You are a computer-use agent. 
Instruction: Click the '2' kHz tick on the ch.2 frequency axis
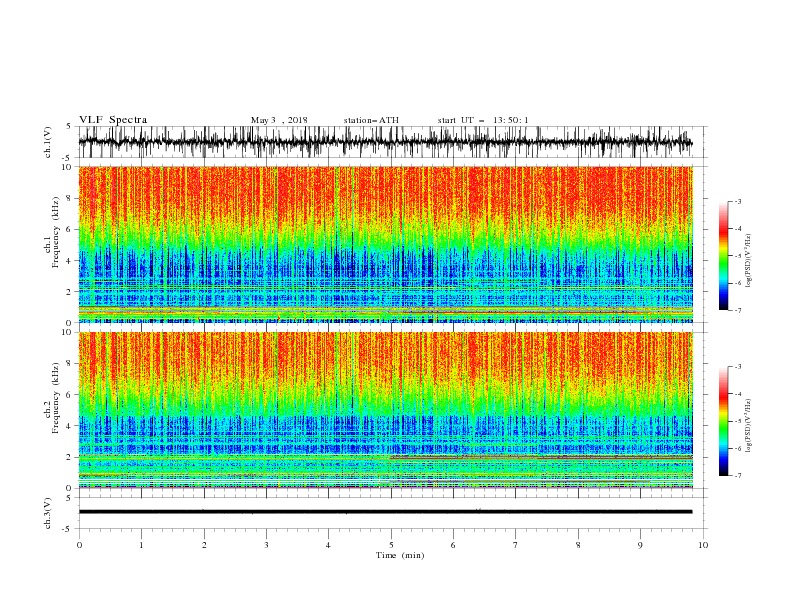69,457
